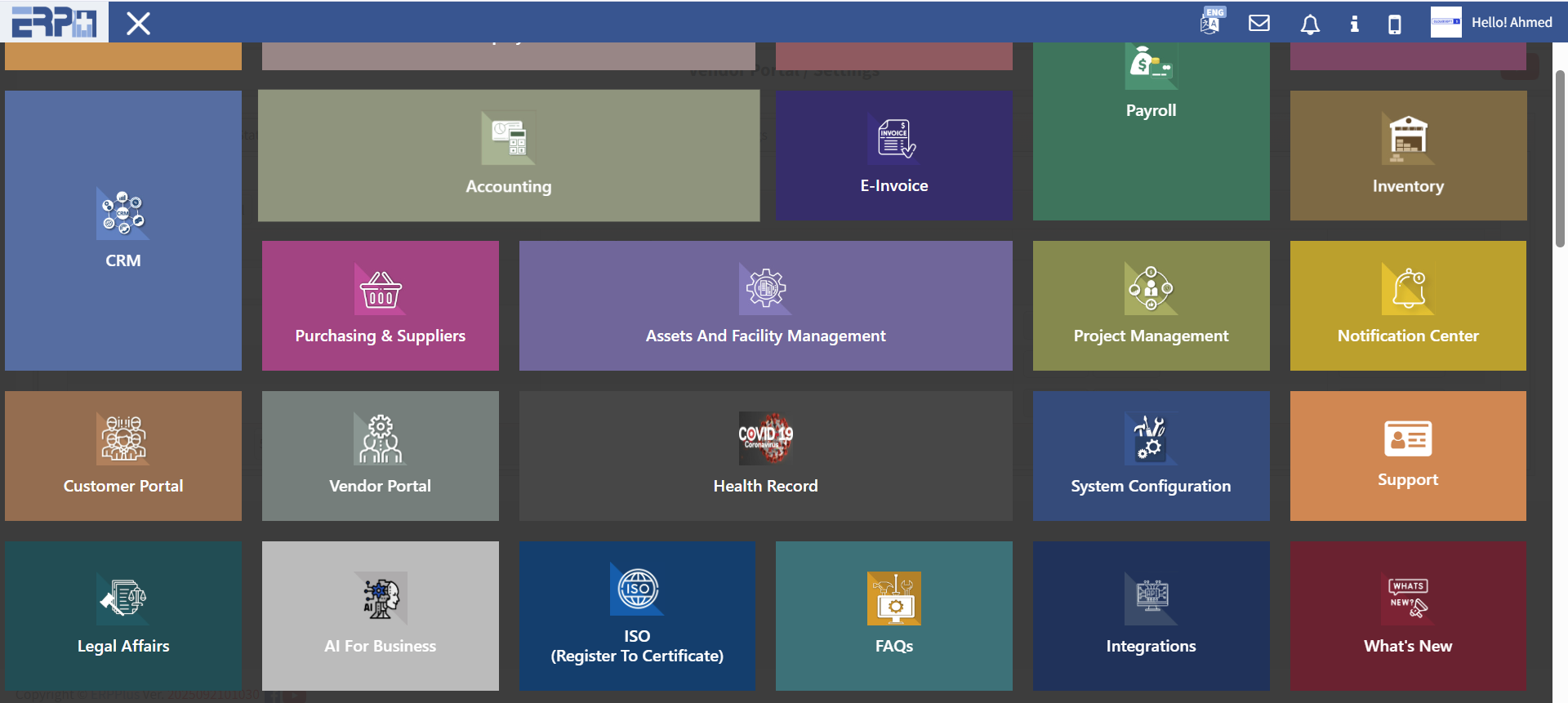This screenshot has width=1568, height=703.
Task: Open the mail envelope icon
Action: 1259,23
